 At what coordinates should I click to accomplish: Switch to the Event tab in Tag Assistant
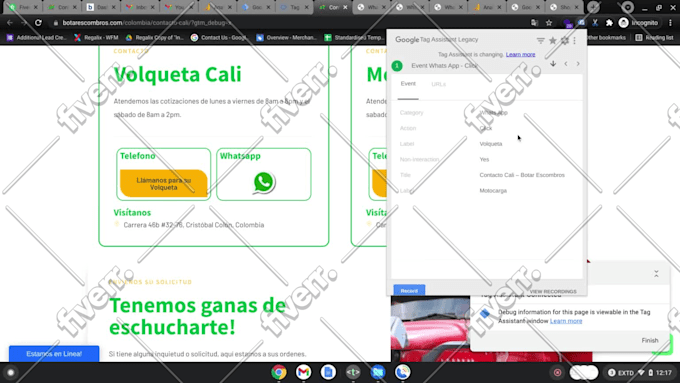coord(408,84)
